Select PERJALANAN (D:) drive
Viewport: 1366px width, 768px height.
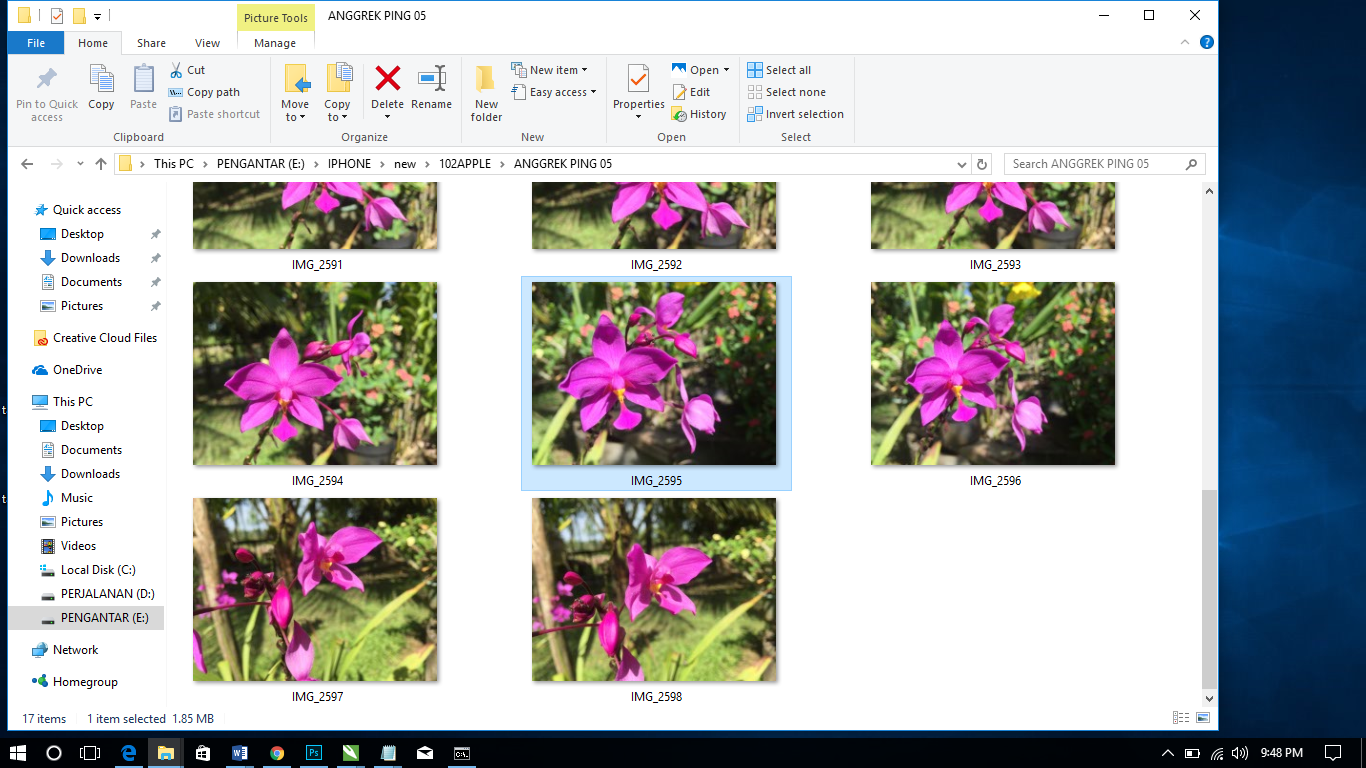click(x=107, y=594)
